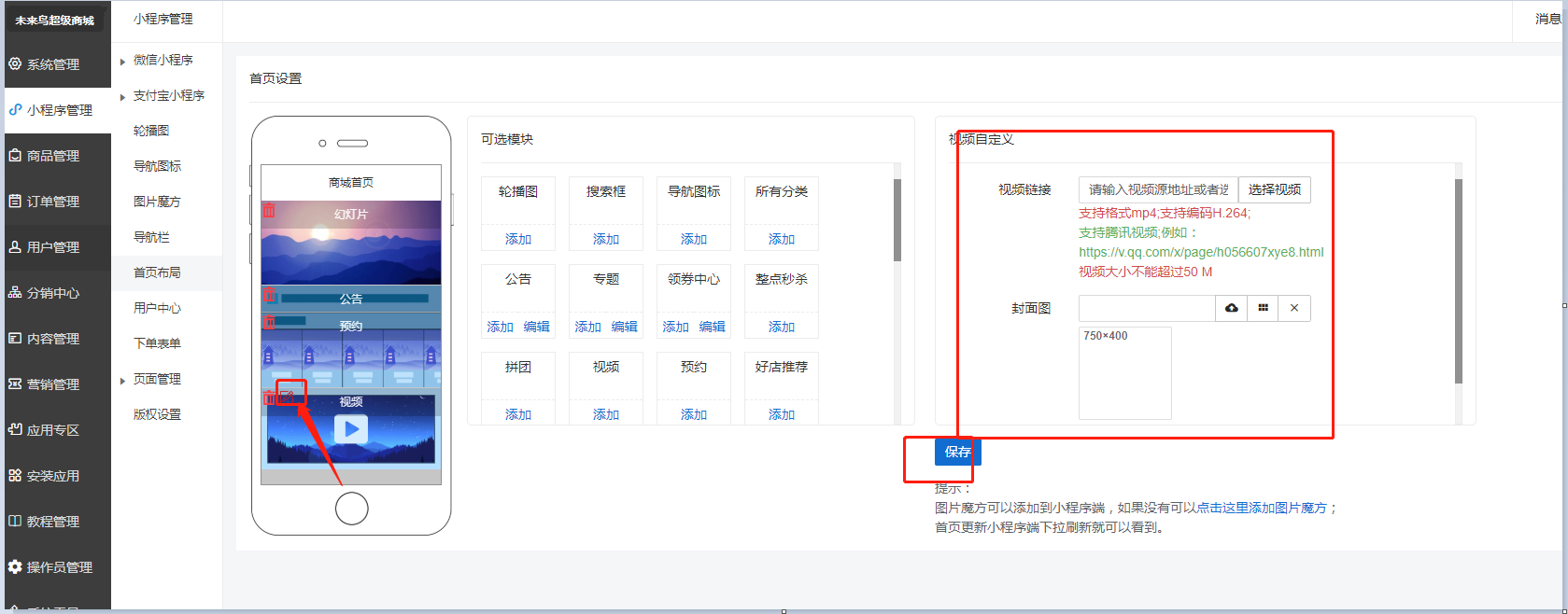Open the 图片魔方 submenu item

tap(158, 202)
